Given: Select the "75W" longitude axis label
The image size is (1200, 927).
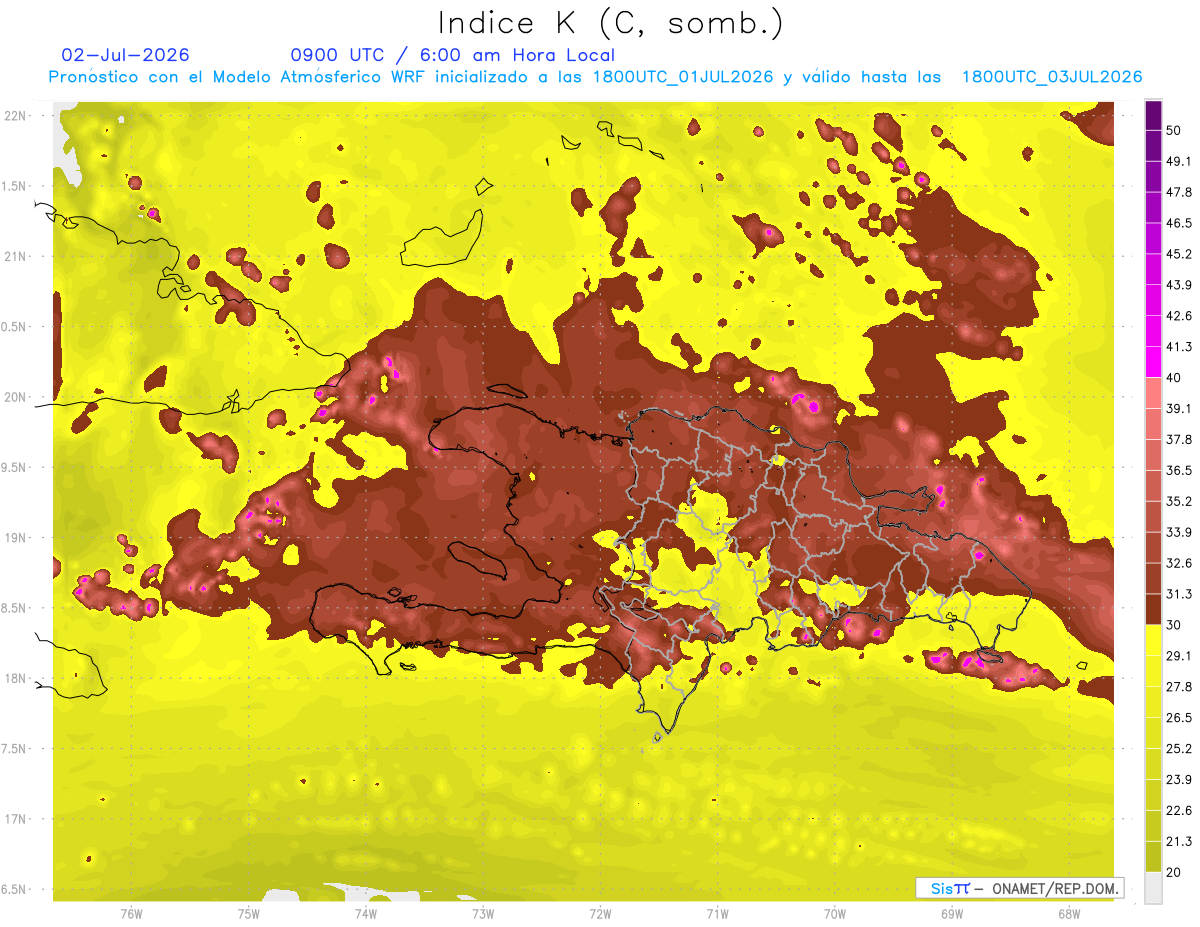Looking at the screenshot, I should click(x=249, y=913).
